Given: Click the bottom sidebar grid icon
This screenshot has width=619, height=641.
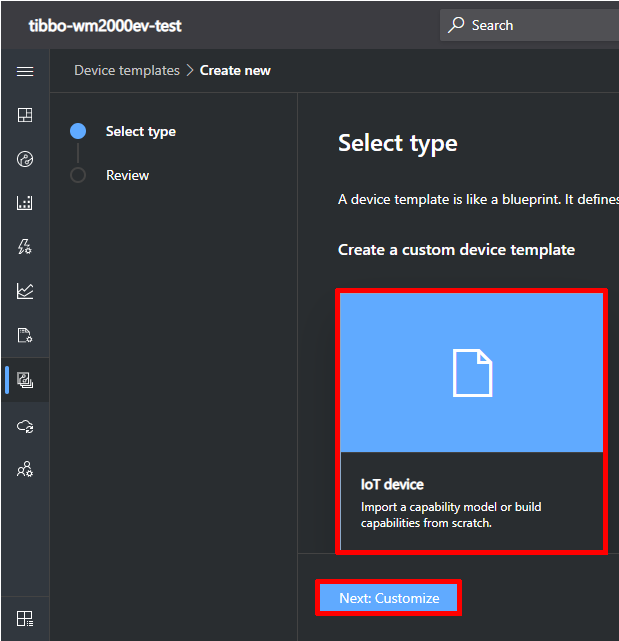Looking at the screenshot, I should coord(25,617).
